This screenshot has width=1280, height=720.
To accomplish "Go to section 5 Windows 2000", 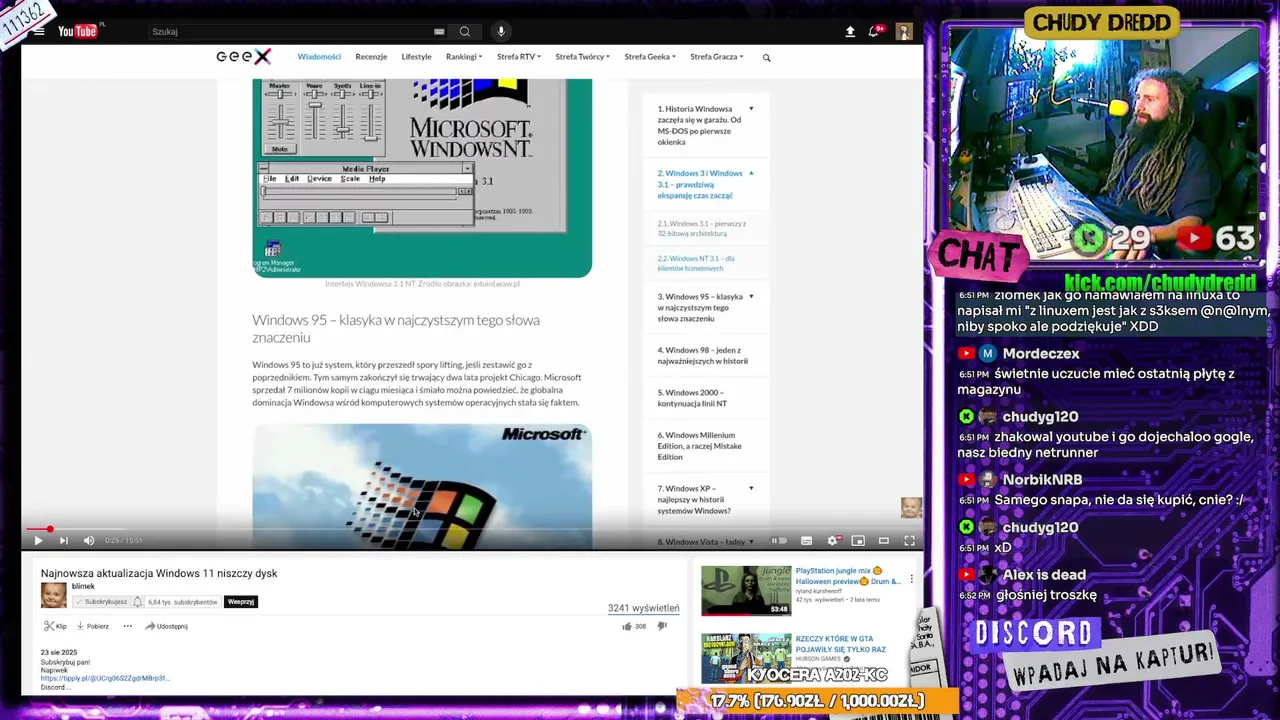I will click(693, 398).
